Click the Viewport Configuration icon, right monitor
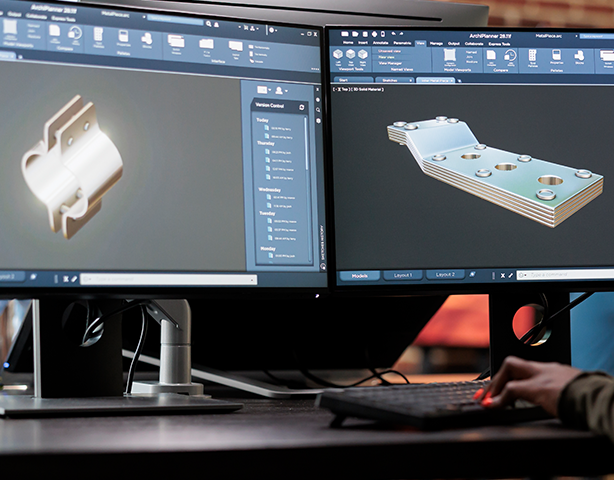 (x=450, y=55)
